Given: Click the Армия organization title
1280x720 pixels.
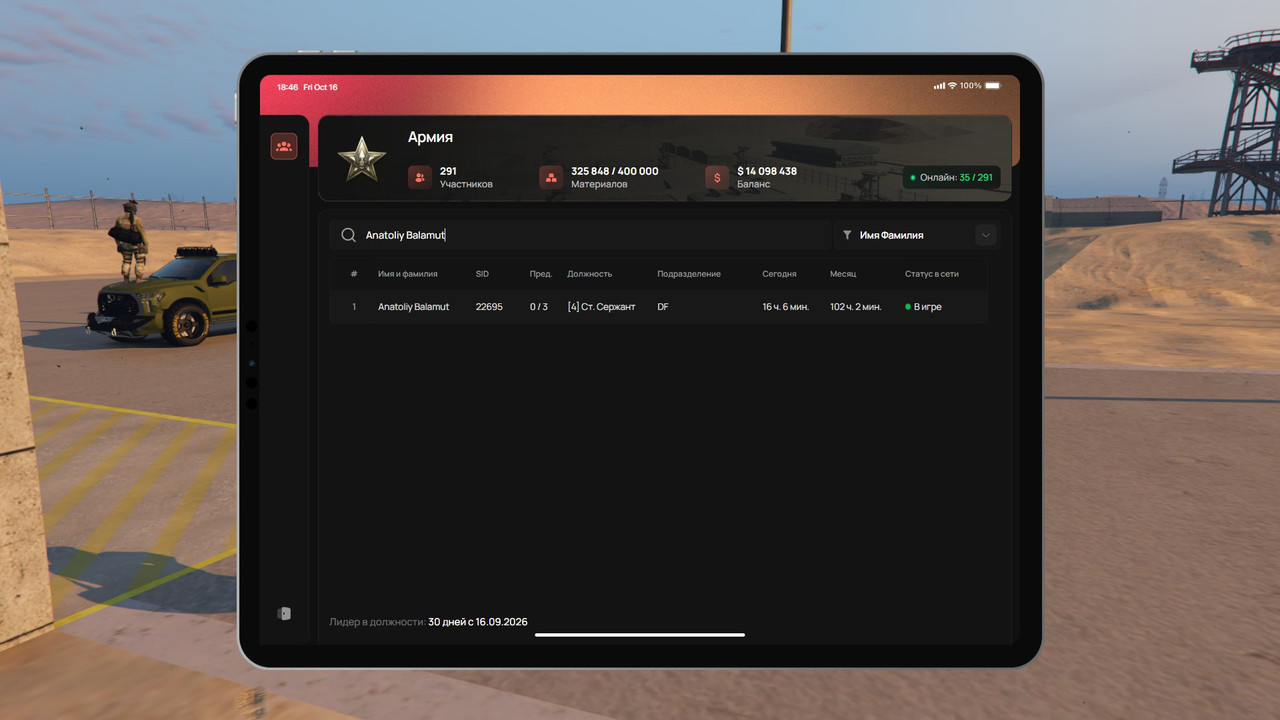Looking at the screenshot, I should pyautogui.click(x=430, y=137).
